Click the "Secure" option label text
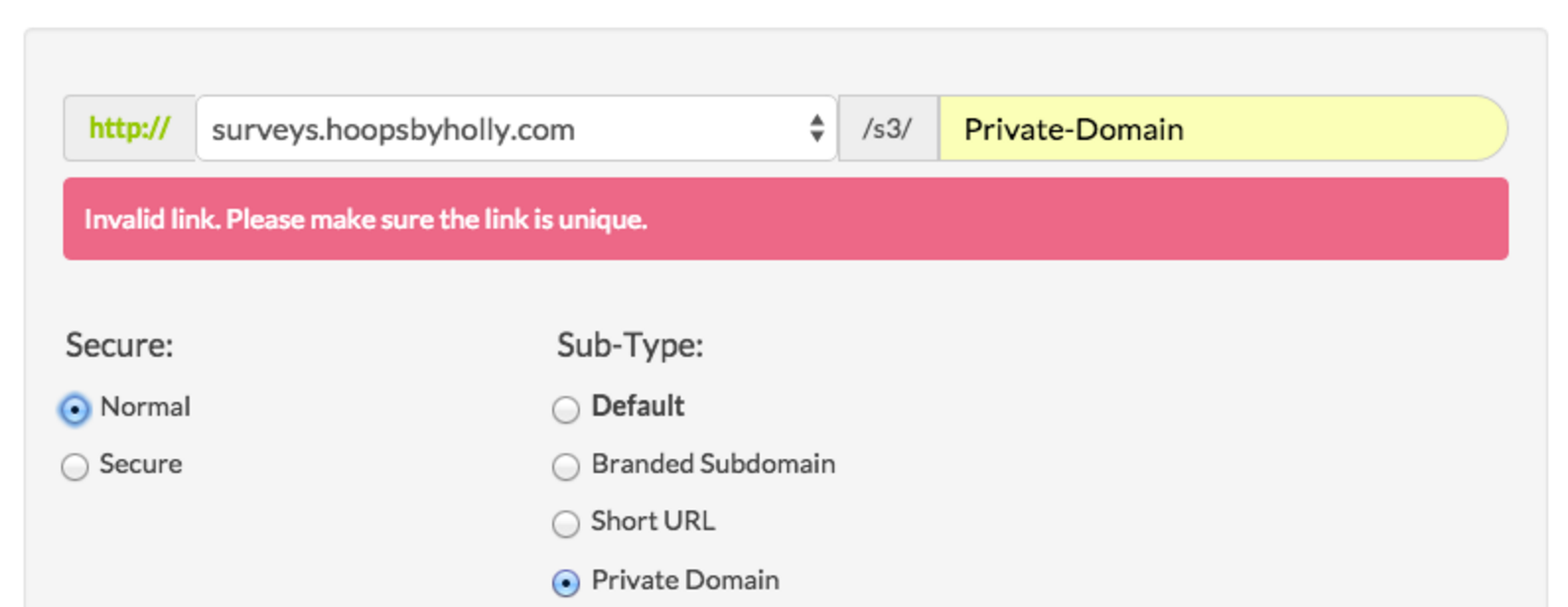This screenshot has width=1568, height=607. pos(141,464)
